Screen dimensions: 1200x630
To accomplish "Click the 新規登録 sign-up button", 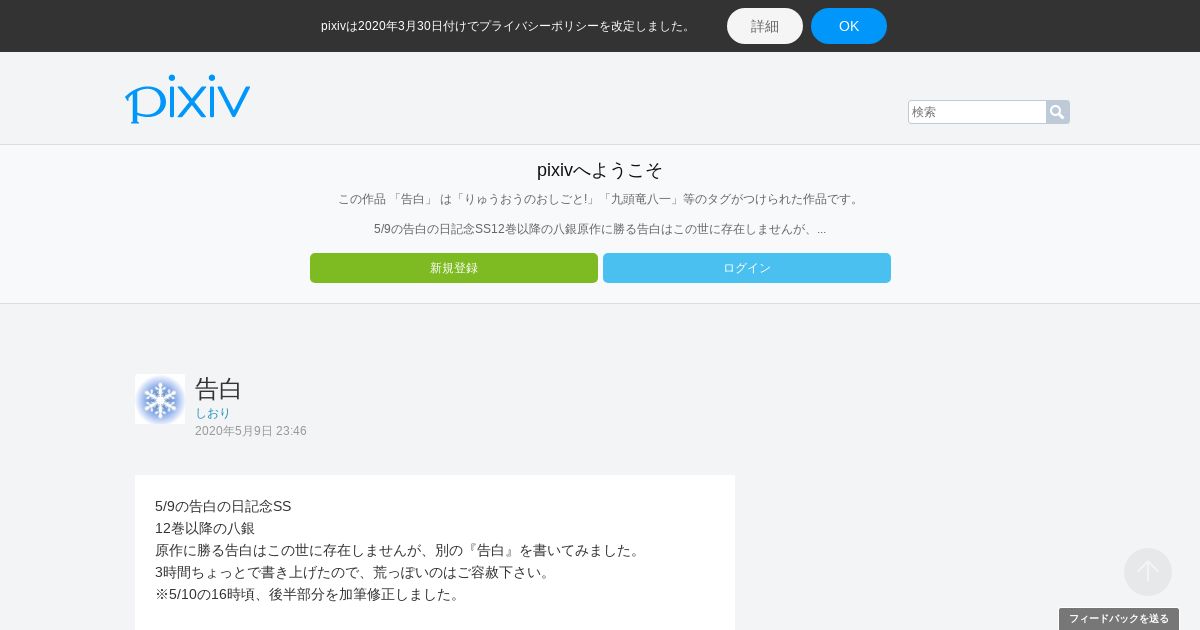I will [454, 268].
